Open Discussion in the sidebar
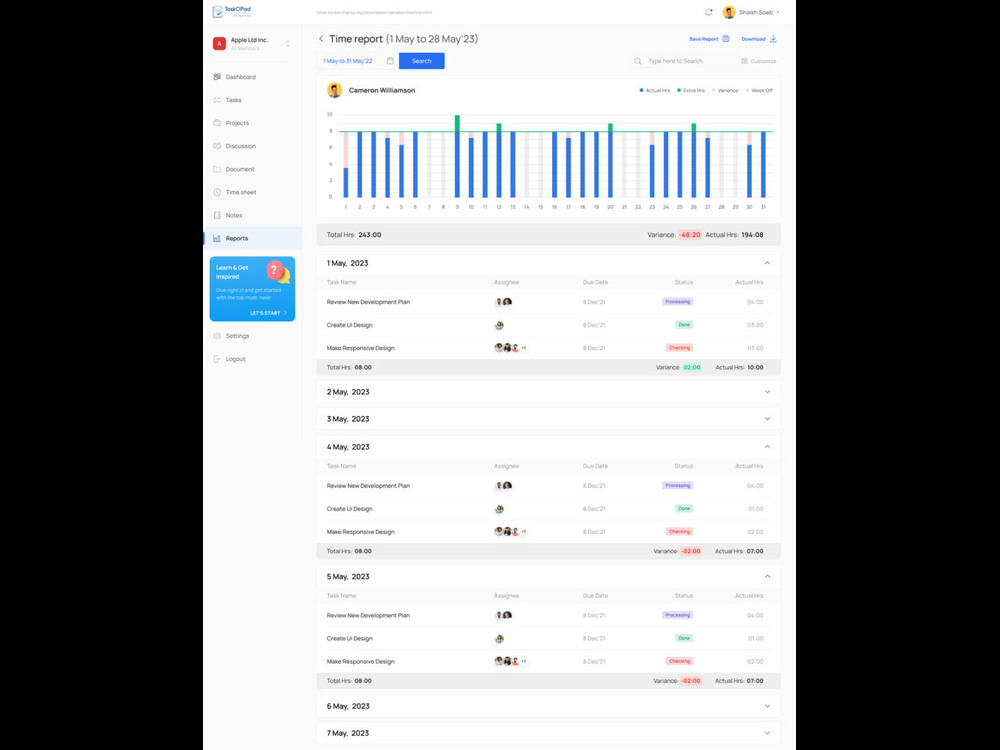The height and width of the screenshot is (750, 1000). point(252,146)
